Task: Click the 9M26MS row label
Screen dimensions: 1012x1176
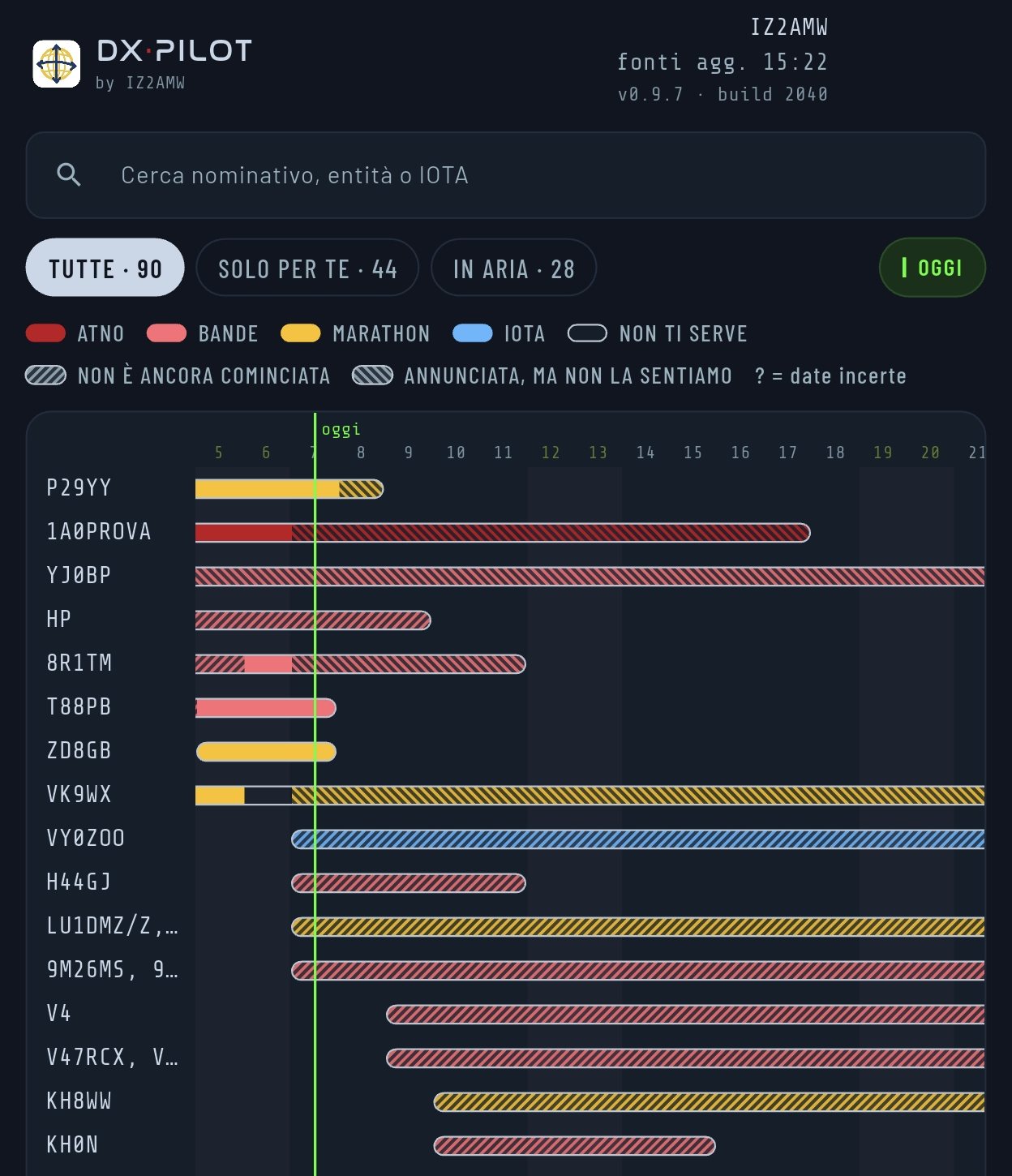Action: click(112, 970)
